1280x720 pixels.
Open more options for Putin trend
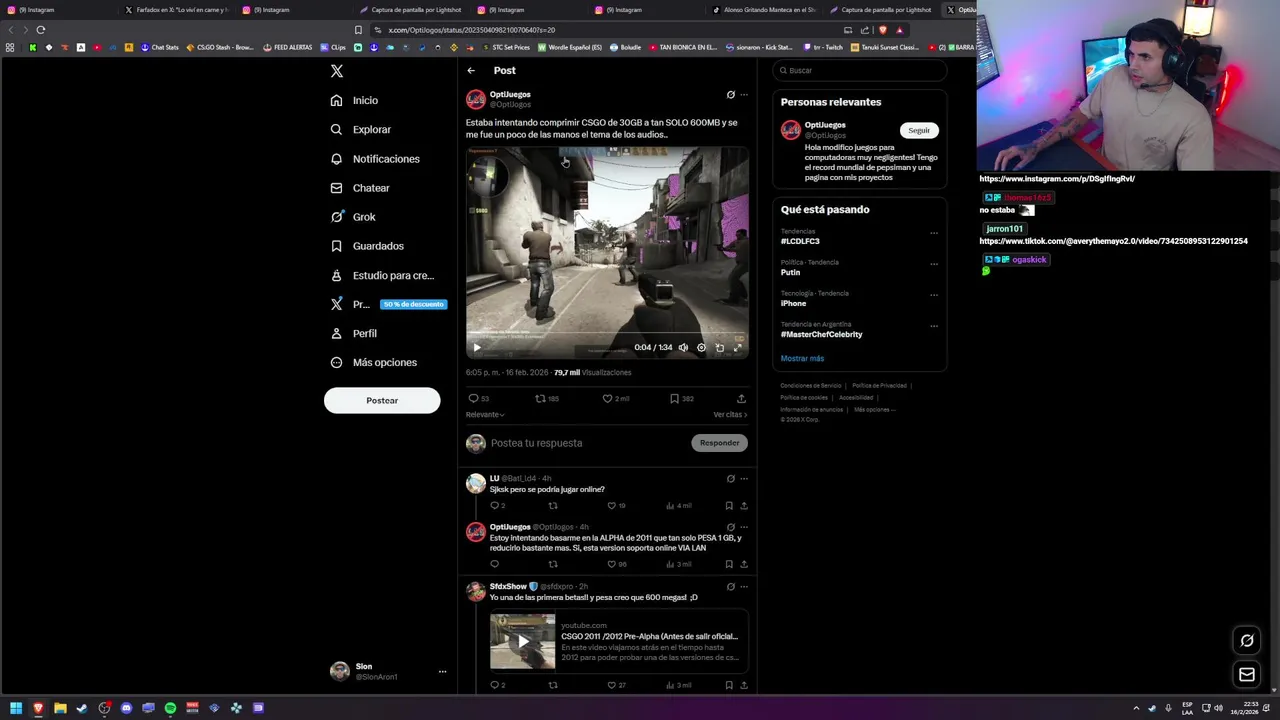point(934,264)
